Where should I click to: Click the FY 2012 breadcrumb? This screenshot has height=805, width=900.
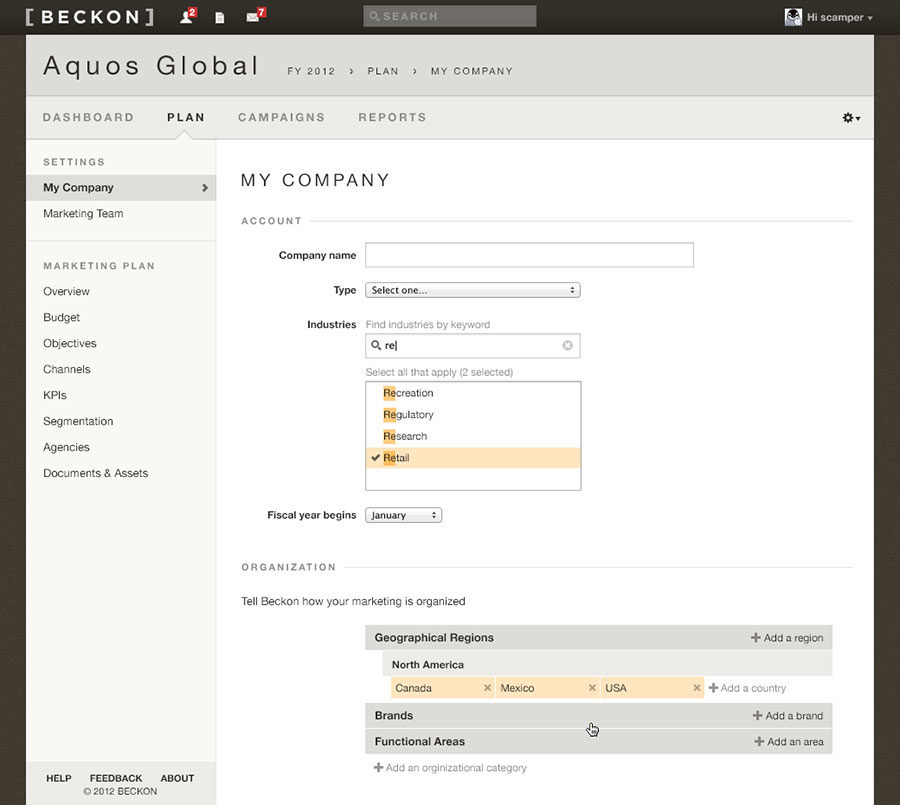(311, 71)
